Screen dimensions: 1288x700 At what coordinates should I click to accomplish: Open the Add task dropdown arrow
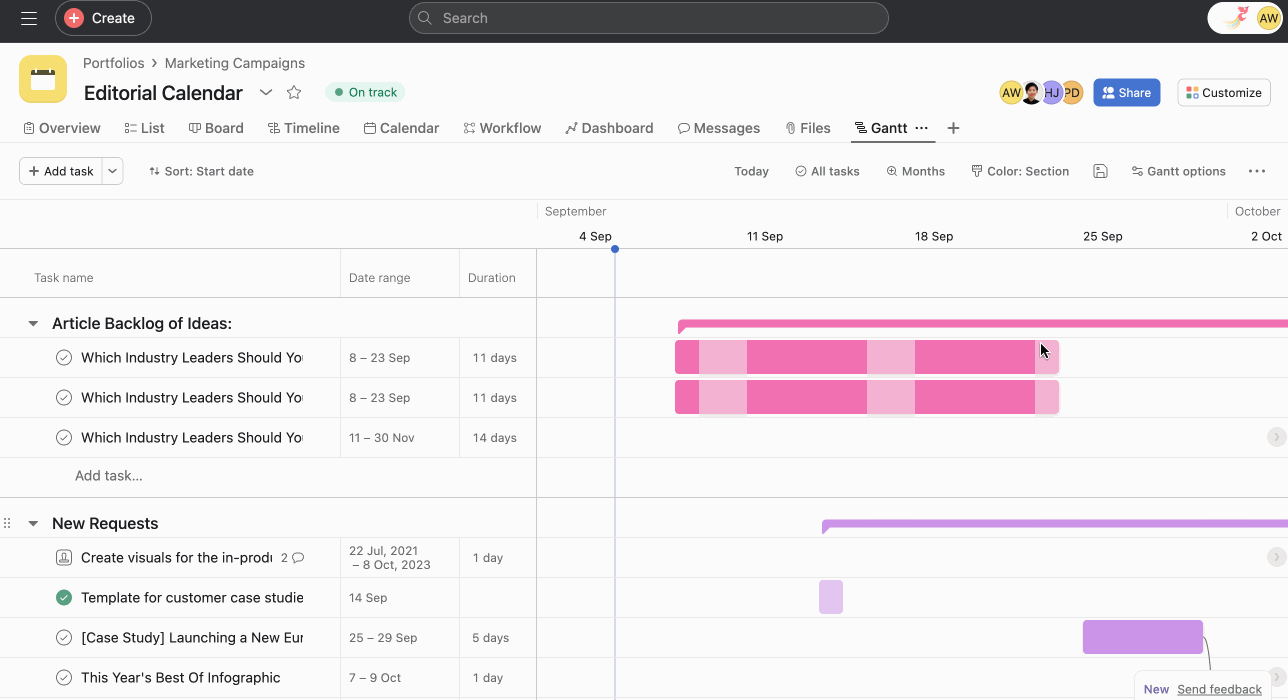(x=112, y=170)
